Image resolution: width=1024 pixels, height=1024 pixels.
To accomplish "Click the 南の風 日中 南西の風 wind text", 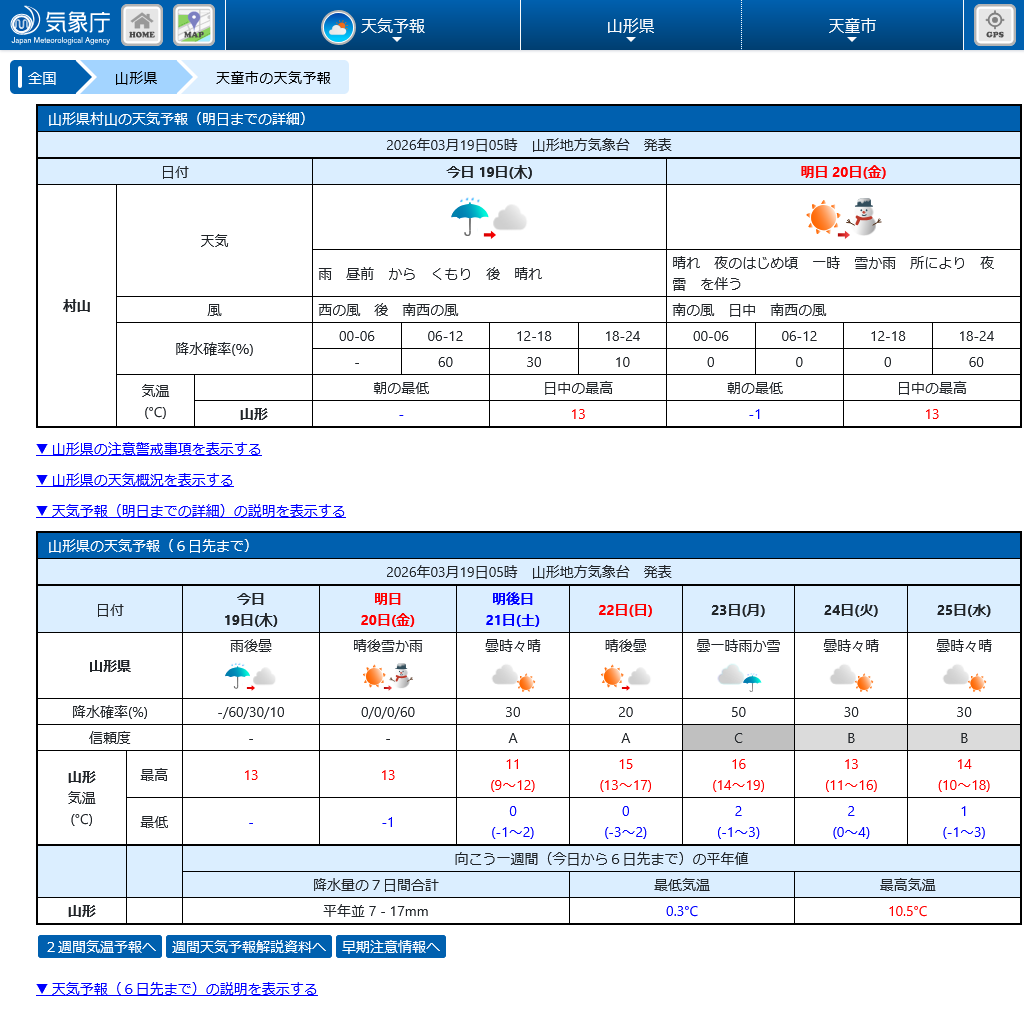I will pos(749,310).
